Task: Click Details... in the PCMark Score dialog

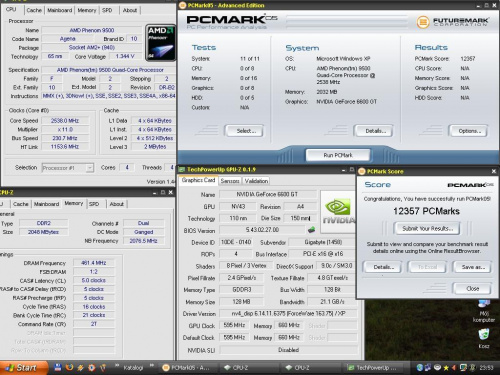Action: [x=383, y=267]
